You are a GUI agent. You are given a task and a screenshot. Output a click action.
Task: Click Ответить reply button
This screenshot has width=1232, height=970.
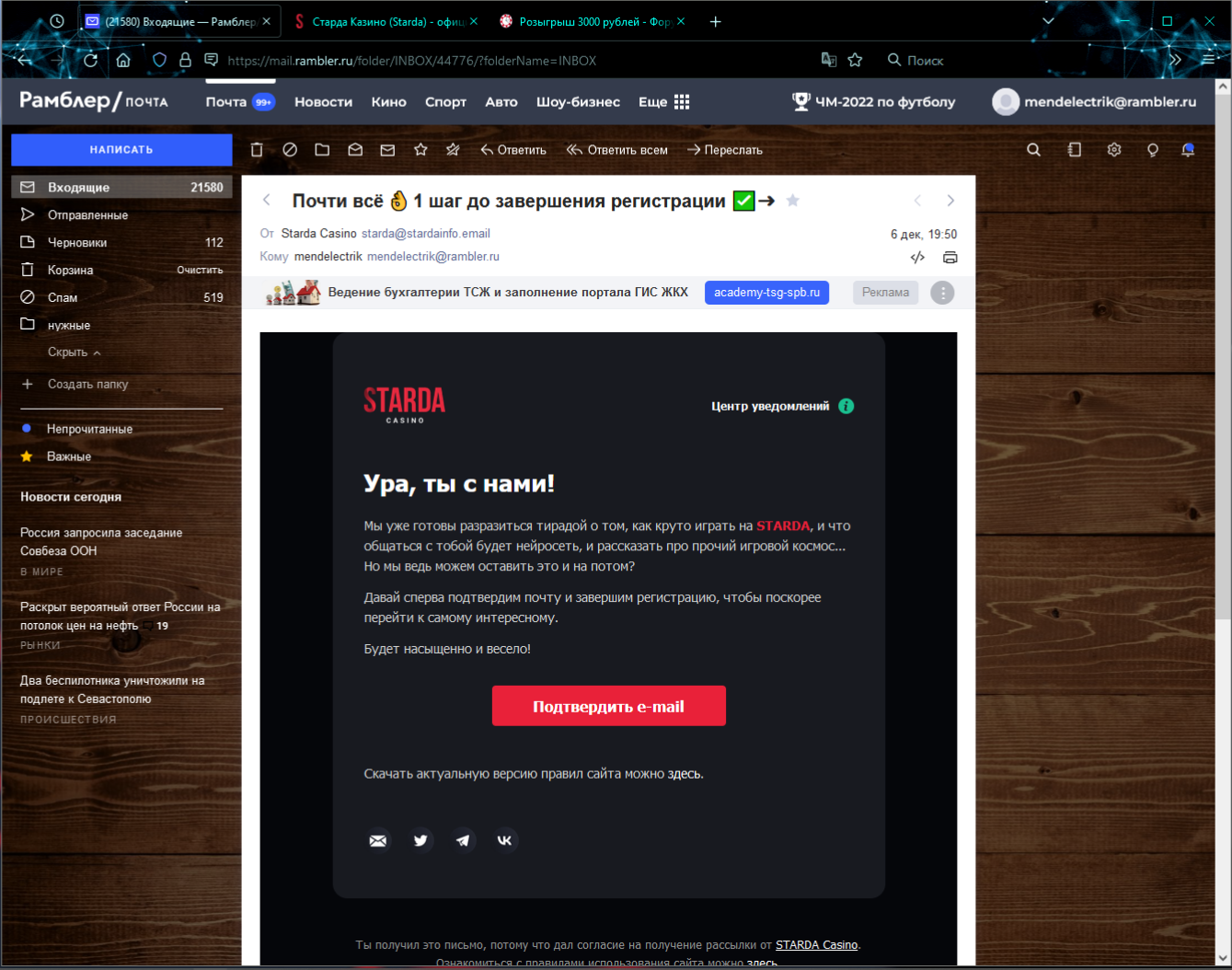pos(513,150)
